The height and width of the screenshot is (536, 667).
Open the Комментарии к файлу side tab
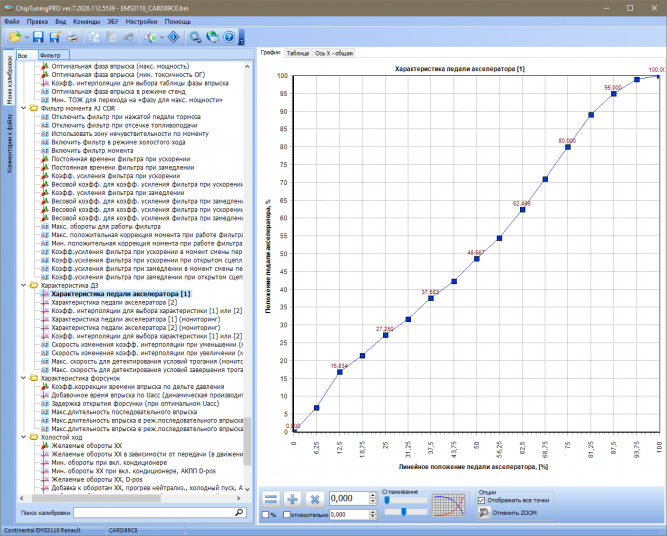click(x=9, y=143)
